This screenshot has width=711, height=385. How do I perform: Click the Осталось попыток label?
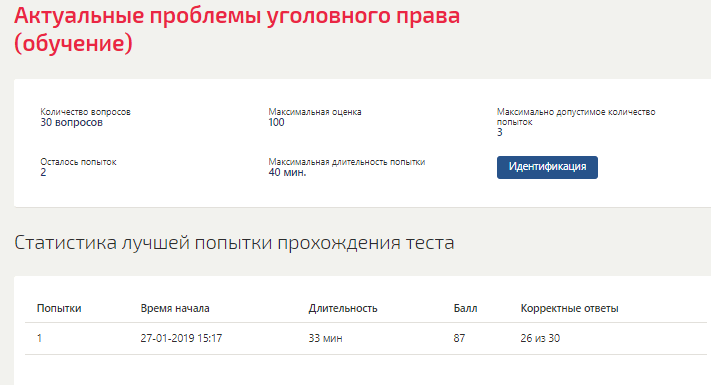[x=78, y=162]
